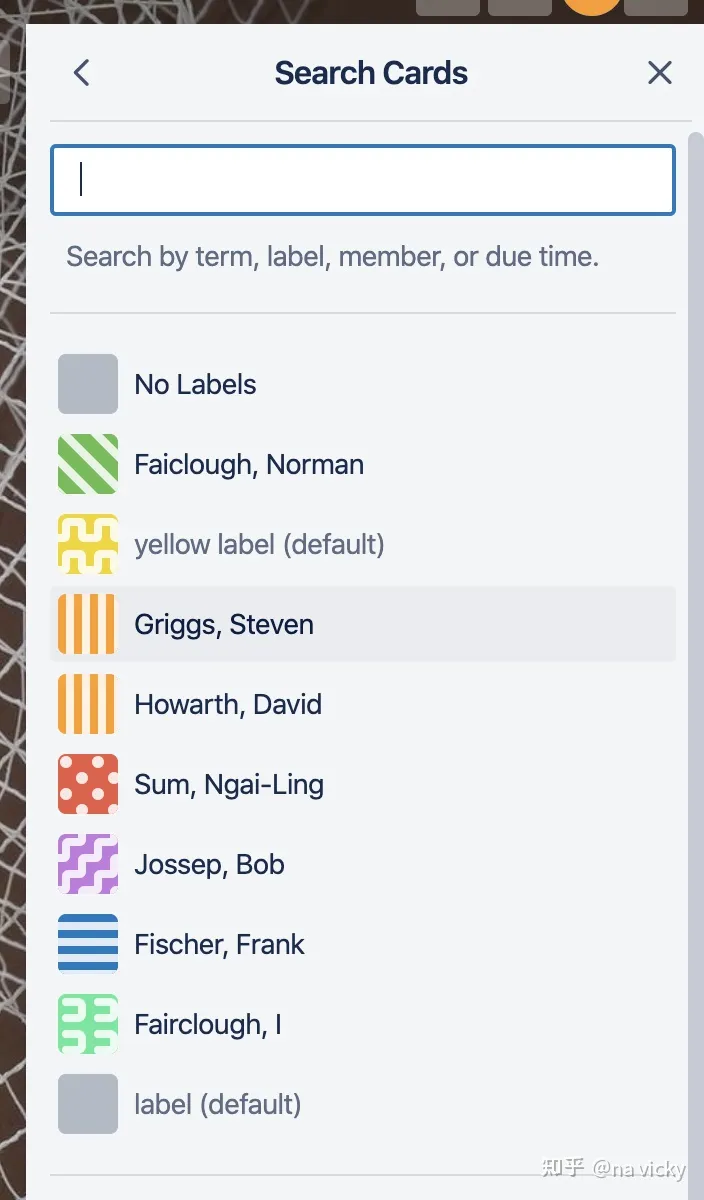
Task: Select the Sum, Ngai-Ling label
Action: pos(363,784)
